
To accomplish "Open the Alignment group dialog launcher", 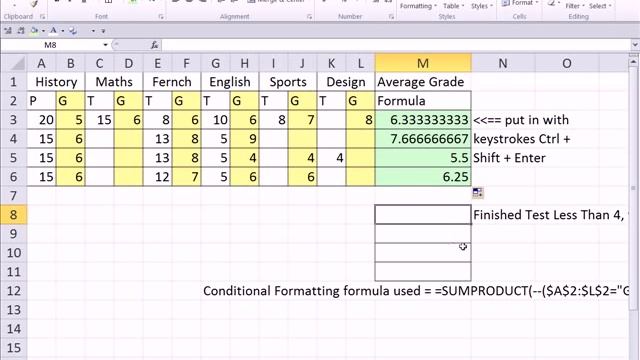I will [309, 17].
